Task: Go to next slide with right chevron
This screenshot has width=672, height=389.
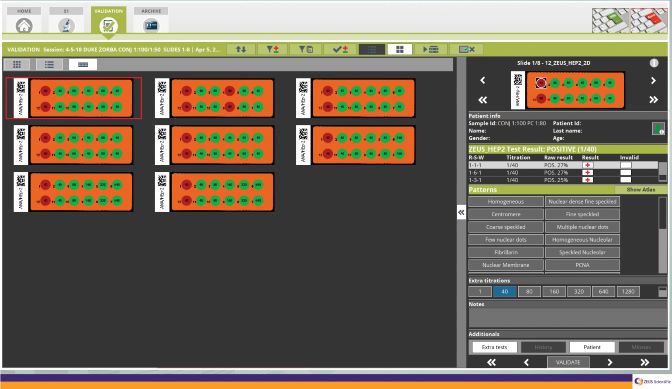Action: point(653,81)
